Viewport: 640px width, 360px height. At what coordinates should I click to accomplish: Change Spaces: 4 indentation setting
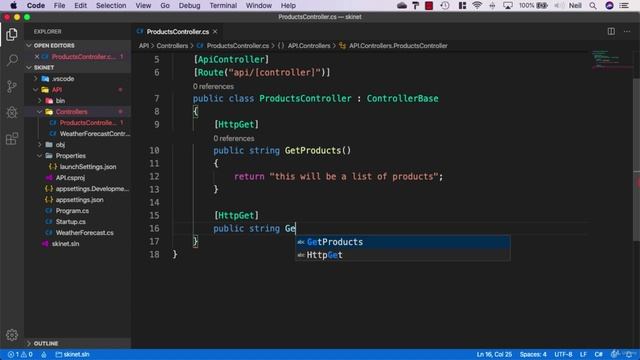[533, 354]
